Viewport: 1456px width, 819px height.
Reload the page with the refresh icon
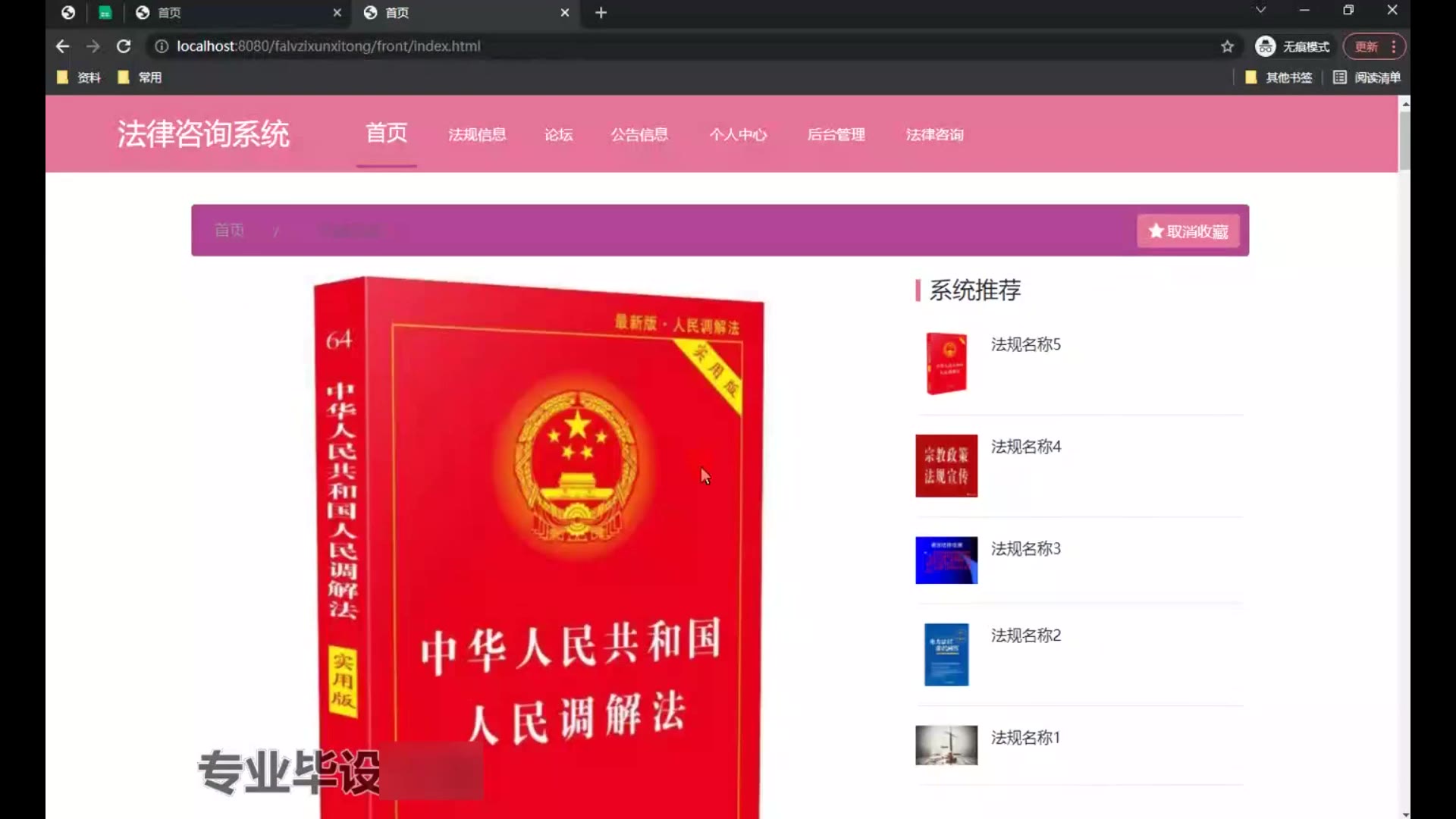point(124,46)
